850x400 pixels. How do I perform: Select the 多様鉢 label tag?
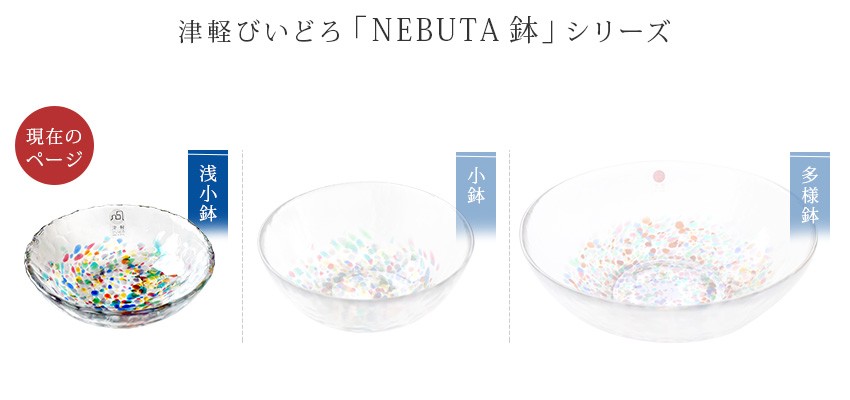click(x=809, y=195)
